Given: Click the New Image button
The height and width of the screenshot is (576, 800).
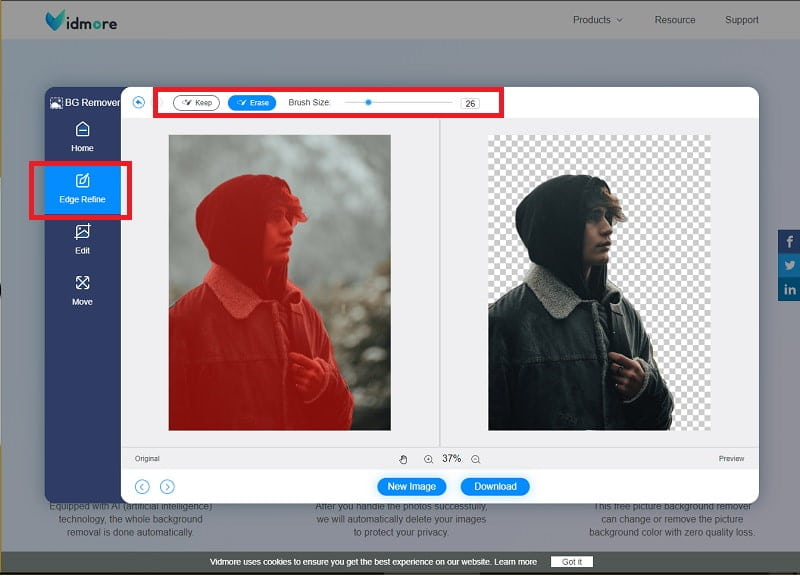Looking at the screenshot, I should [411, 487].
